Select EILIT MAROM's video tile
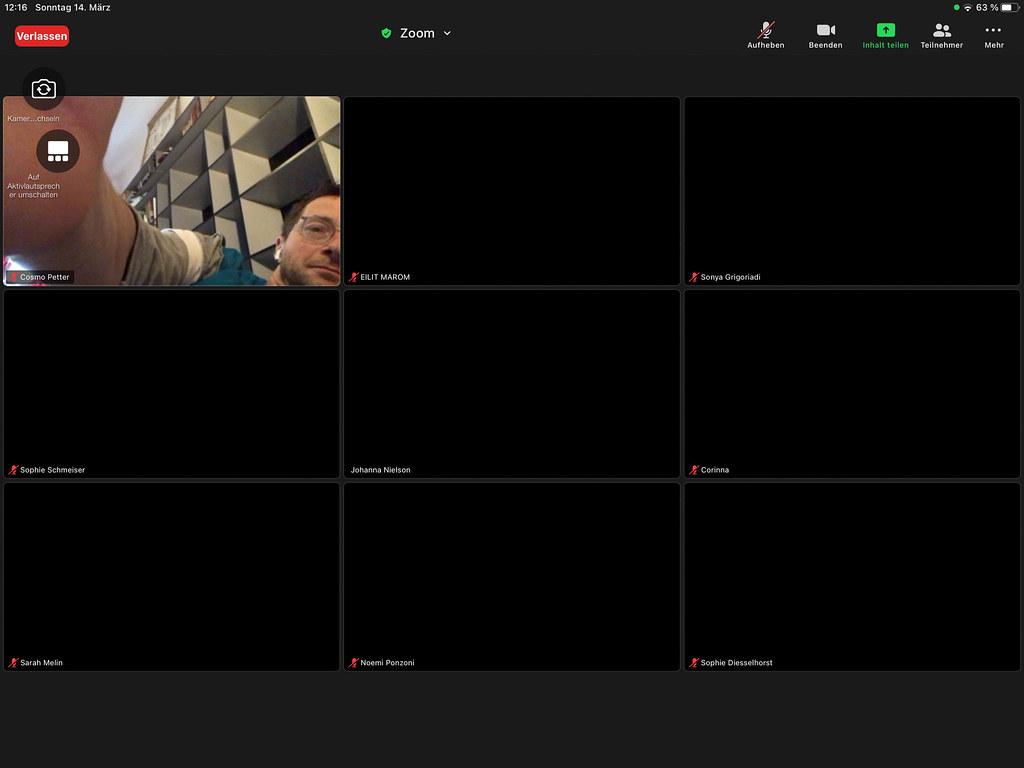Image resolution: width=1024 pixels, height=768 pixels. coord(512,191)
